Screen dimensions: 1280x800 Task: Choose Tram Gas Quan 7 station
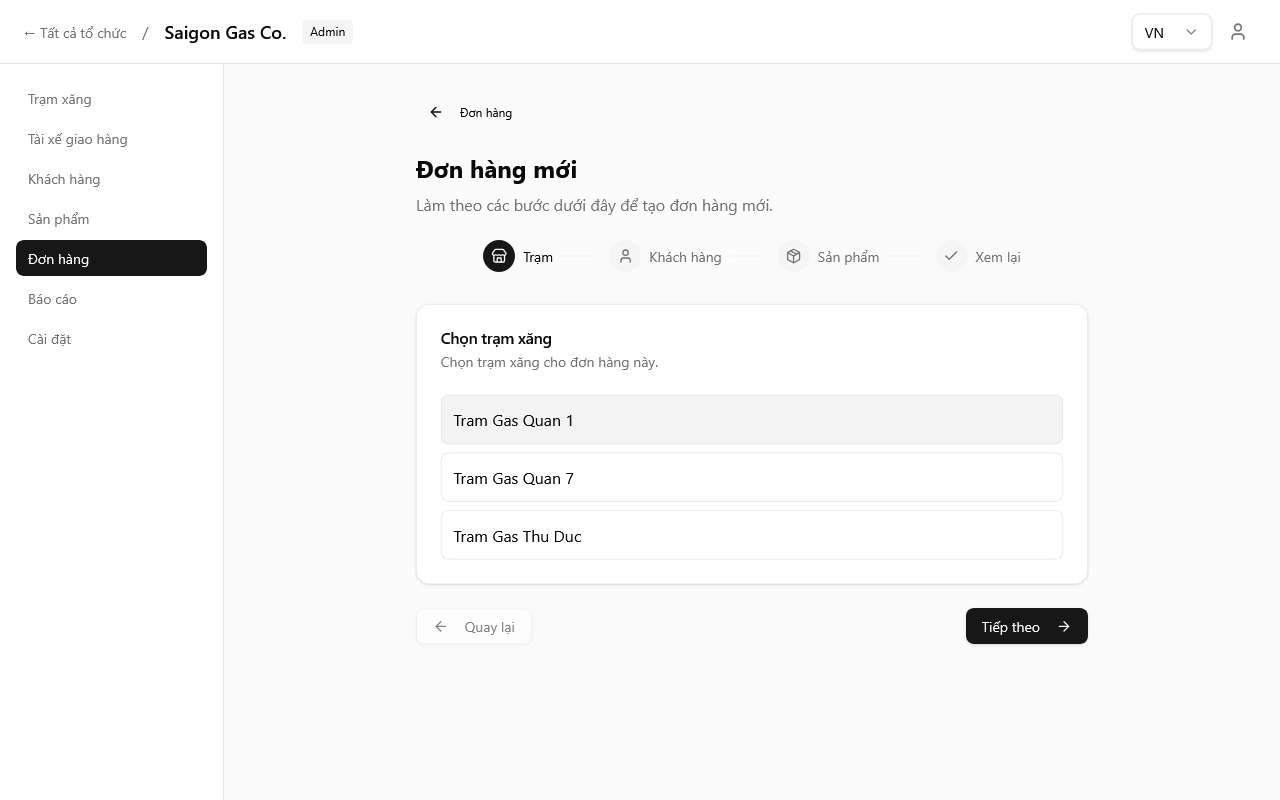[751, 478]
